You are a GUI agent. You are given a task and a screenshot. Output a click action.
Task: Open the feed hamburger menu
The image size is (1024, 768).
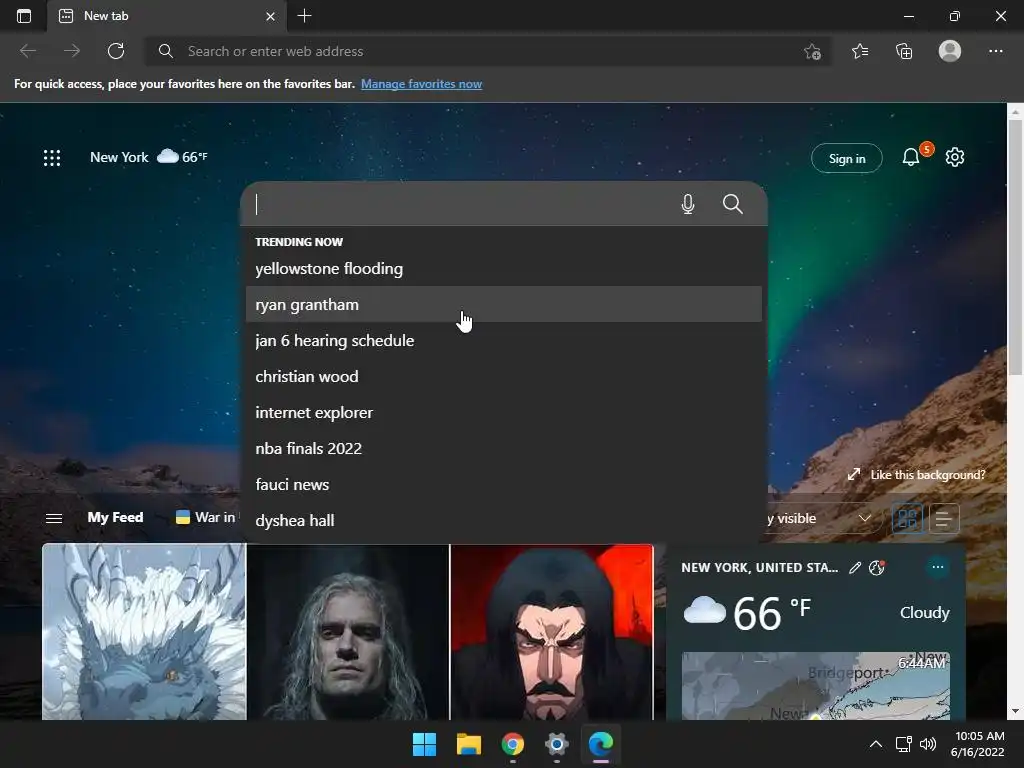(54, 518)
